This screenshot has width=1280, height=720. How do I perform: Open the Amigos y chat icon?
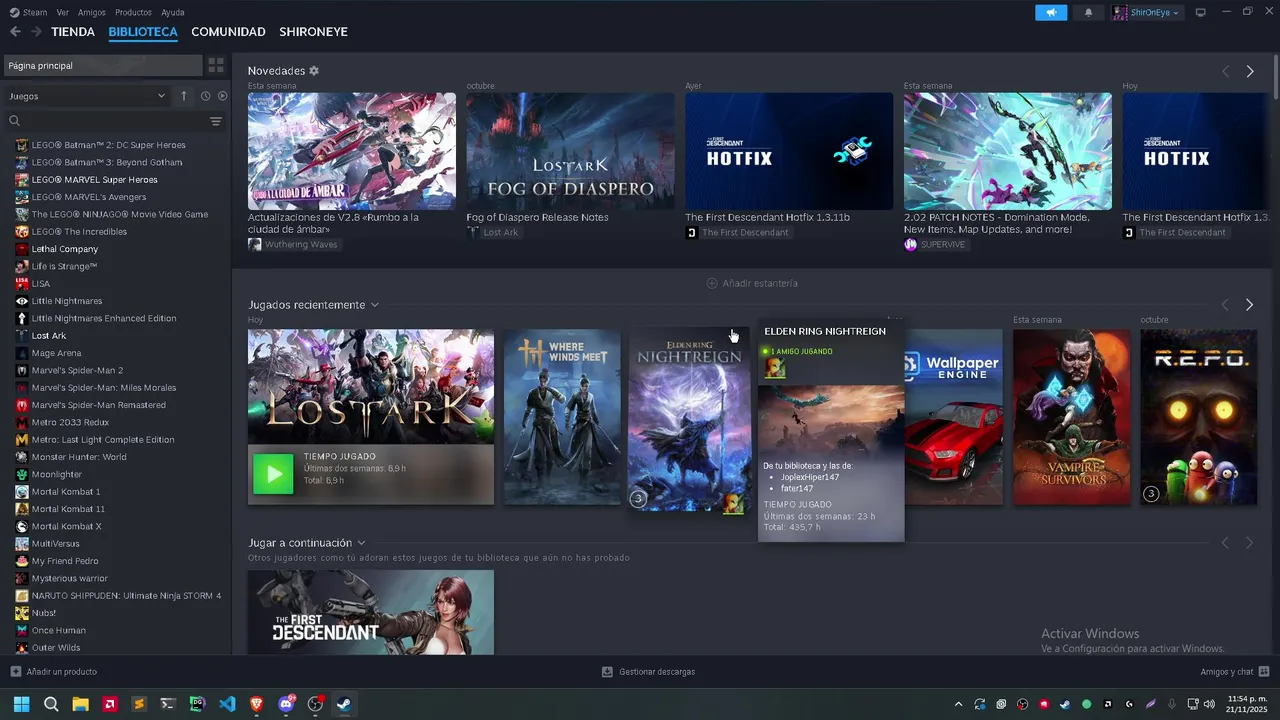tap(1264, 672)
